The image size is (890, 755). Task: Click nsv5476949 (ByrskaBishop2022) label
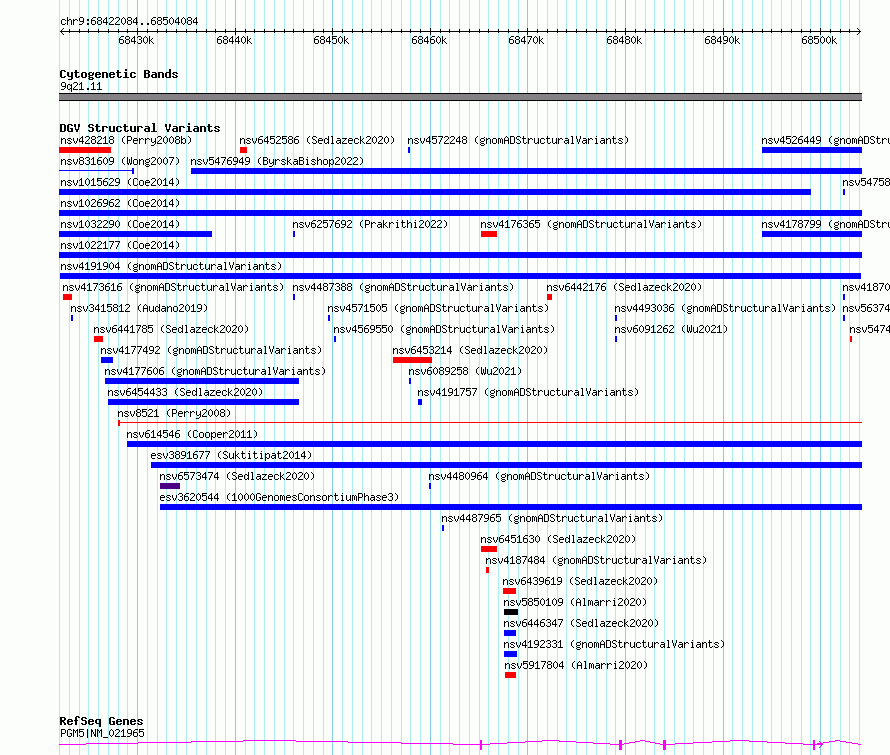(277, 161)
